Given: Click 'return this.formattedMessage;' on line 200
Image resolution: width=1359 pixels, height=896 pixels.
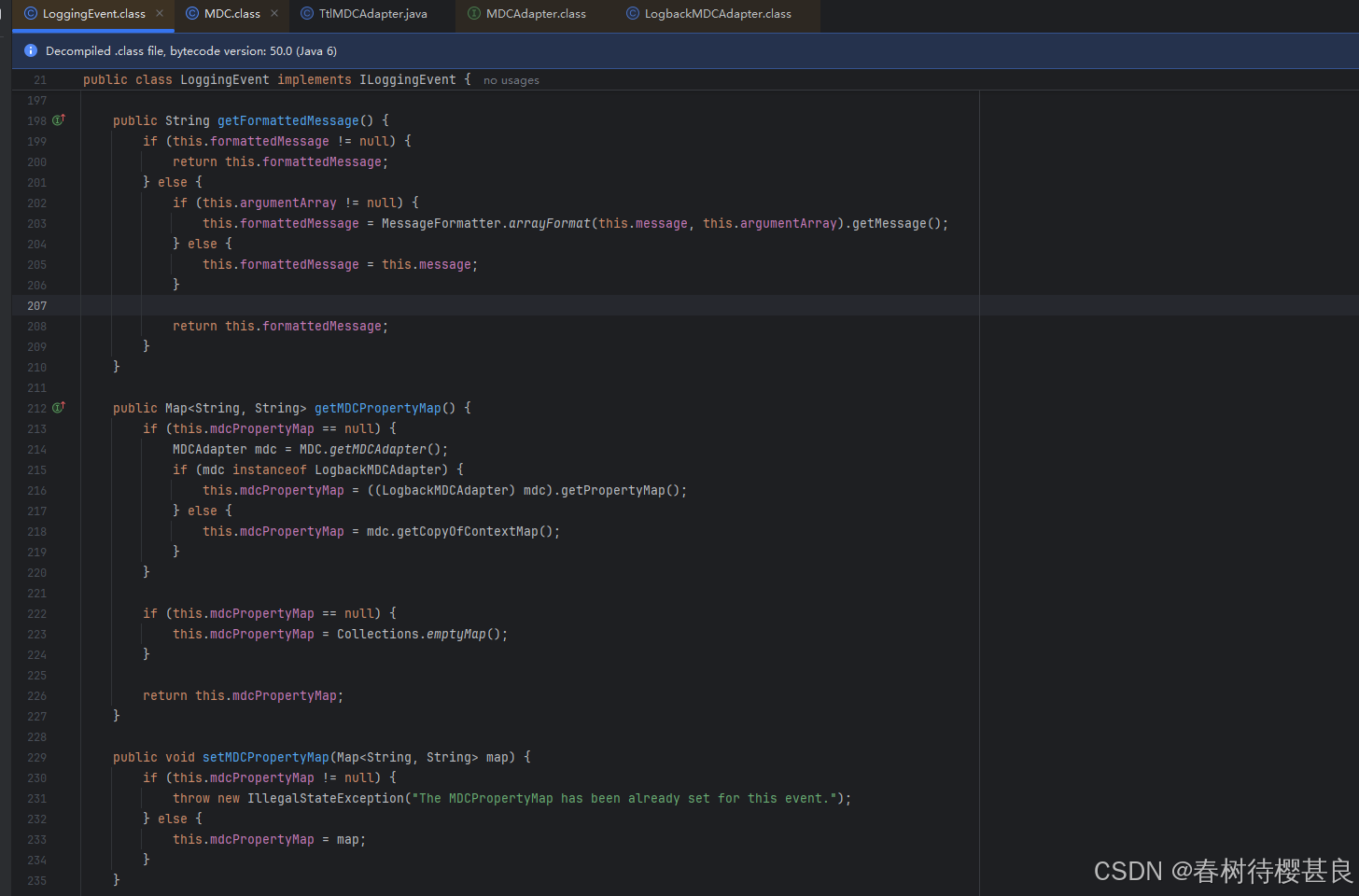Looking at the screenshot, I should [x=281, y=161].
